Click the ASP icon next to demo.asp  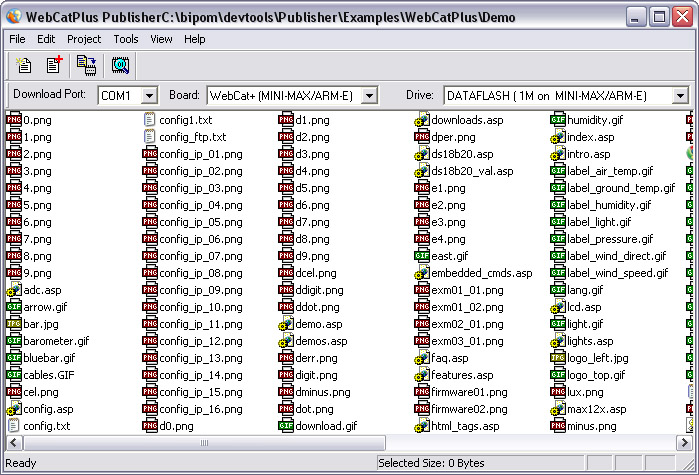tap(286, 323)
